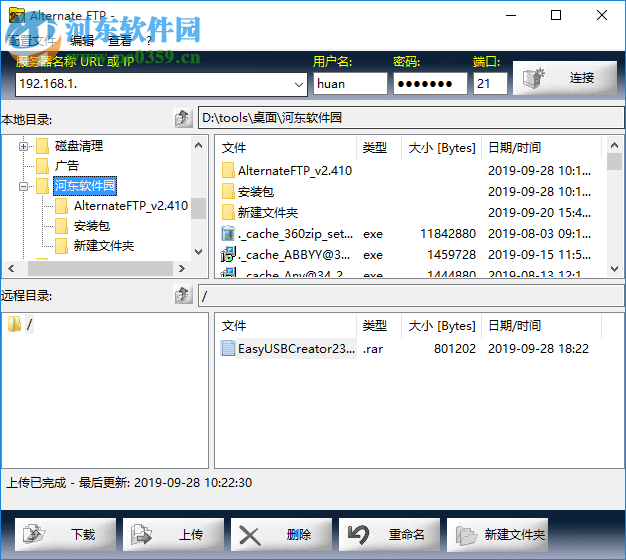This screenshot has height=560, width=626.
Task: Click 安装包 folder icon in file list
Action: tap(228, 192)
